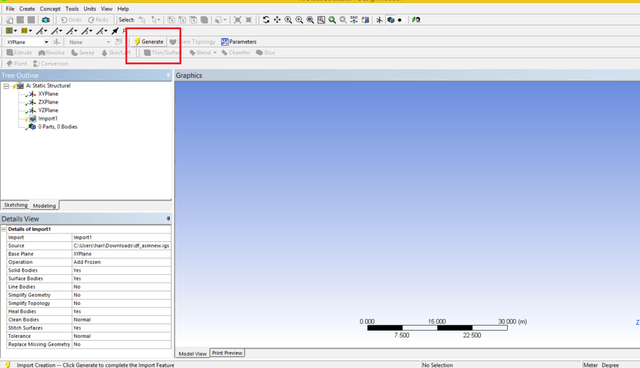The height and width of the screenshot is (368, 640).
Task: Click the New Plane icon beside XYPlane
Action: [57, 42]
